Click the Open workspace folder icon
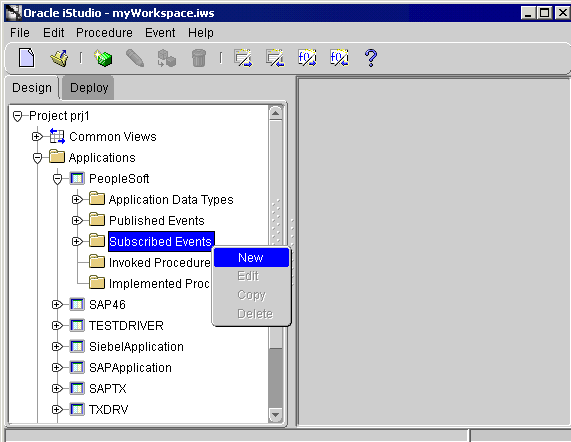The image size is (571, 442). click(x=59, y=58)
